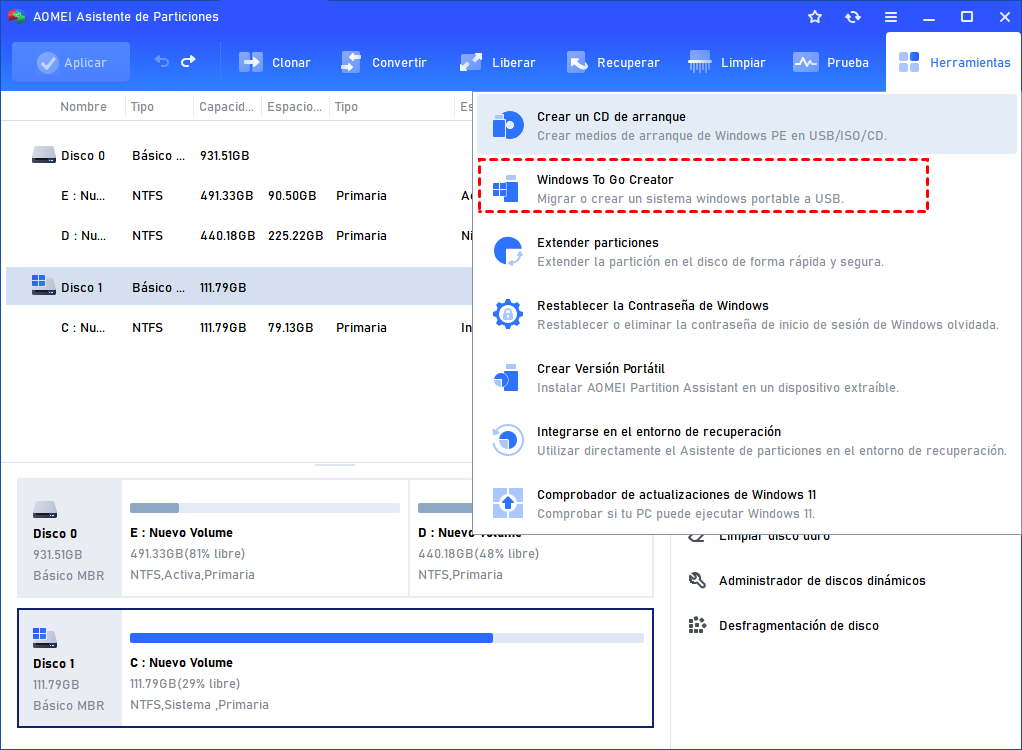Select partition C: row in the list

pyautogui.click(x=239, y=328)
